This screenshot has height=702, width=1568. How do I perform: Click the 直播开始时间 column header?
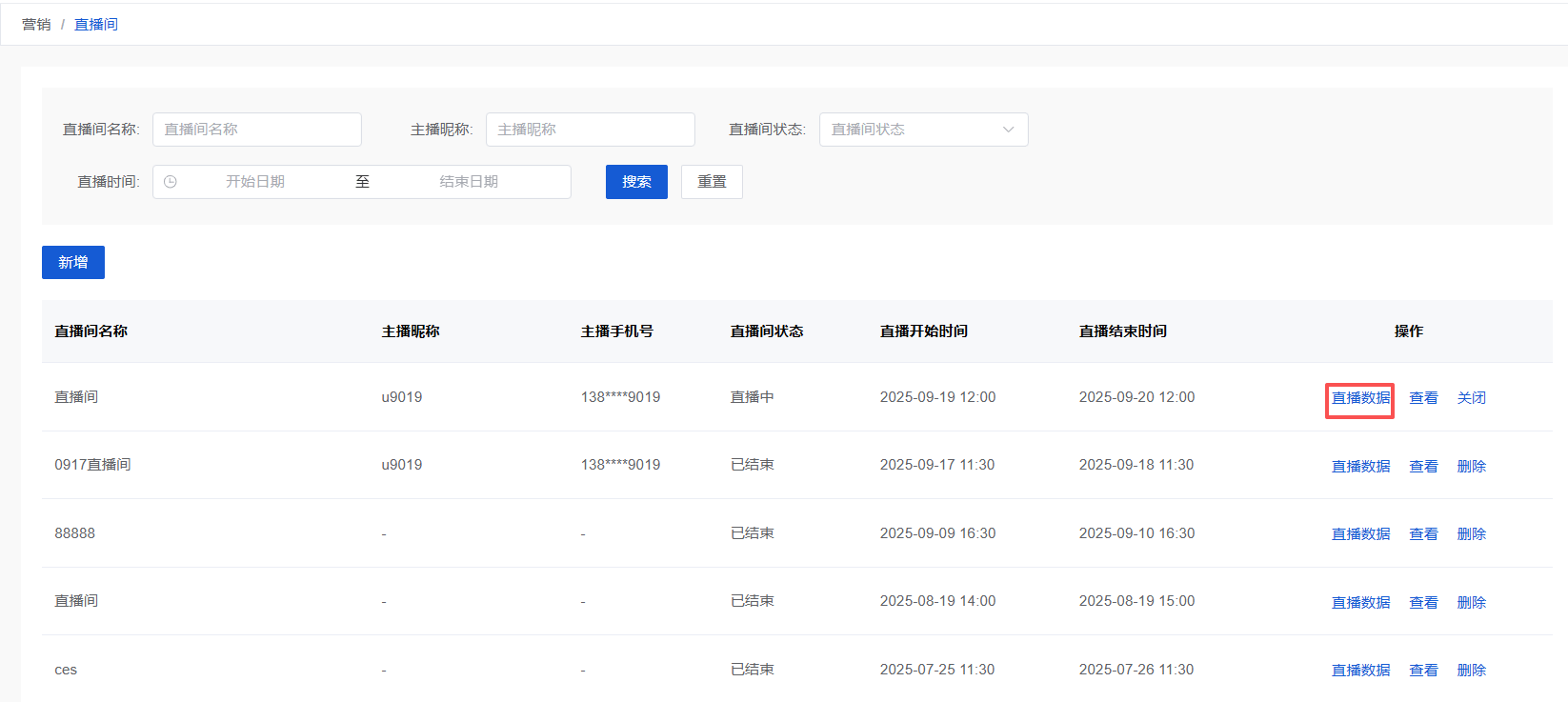point(924,331)
